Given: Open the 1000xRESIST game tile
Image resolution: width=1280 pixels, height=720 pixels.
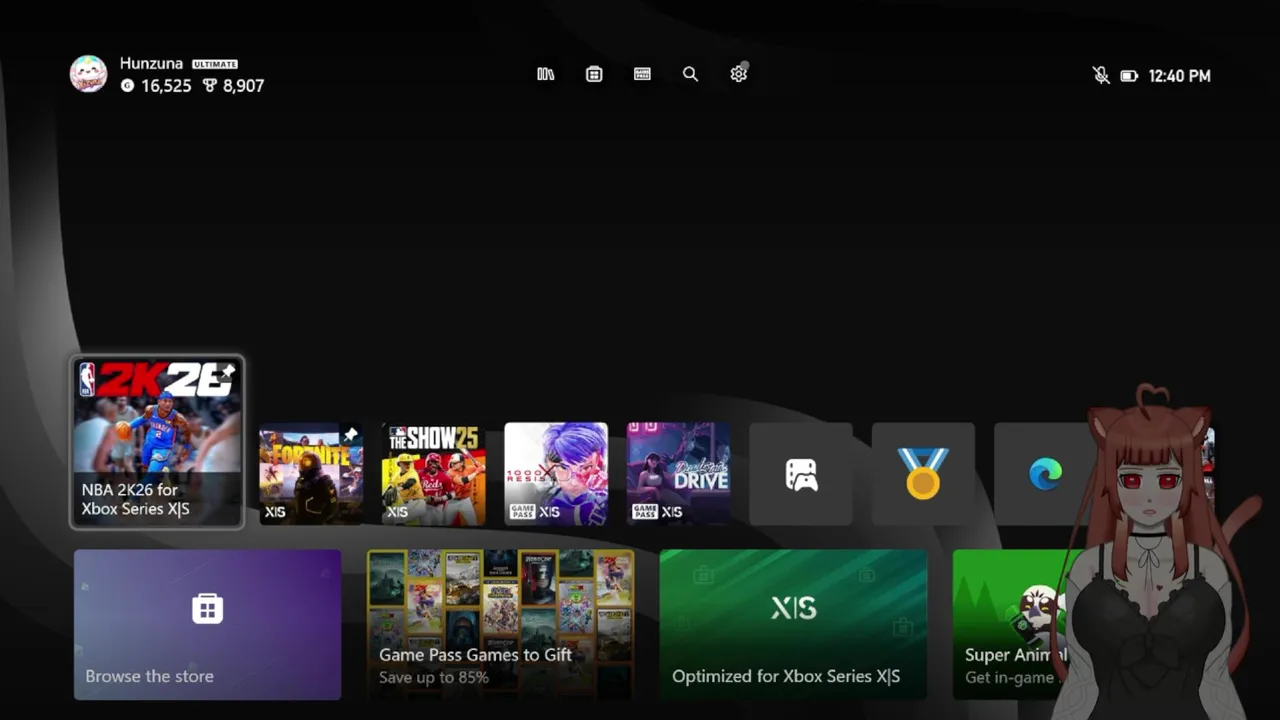Looking at the screenshot, I should (556, 474).
